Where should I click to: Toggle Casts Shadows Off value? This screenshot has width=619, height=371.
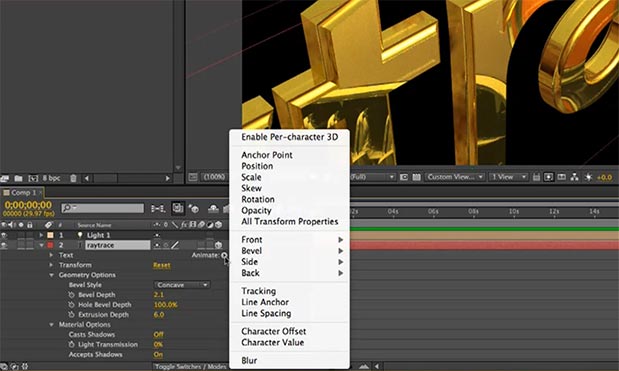point(158,335)
